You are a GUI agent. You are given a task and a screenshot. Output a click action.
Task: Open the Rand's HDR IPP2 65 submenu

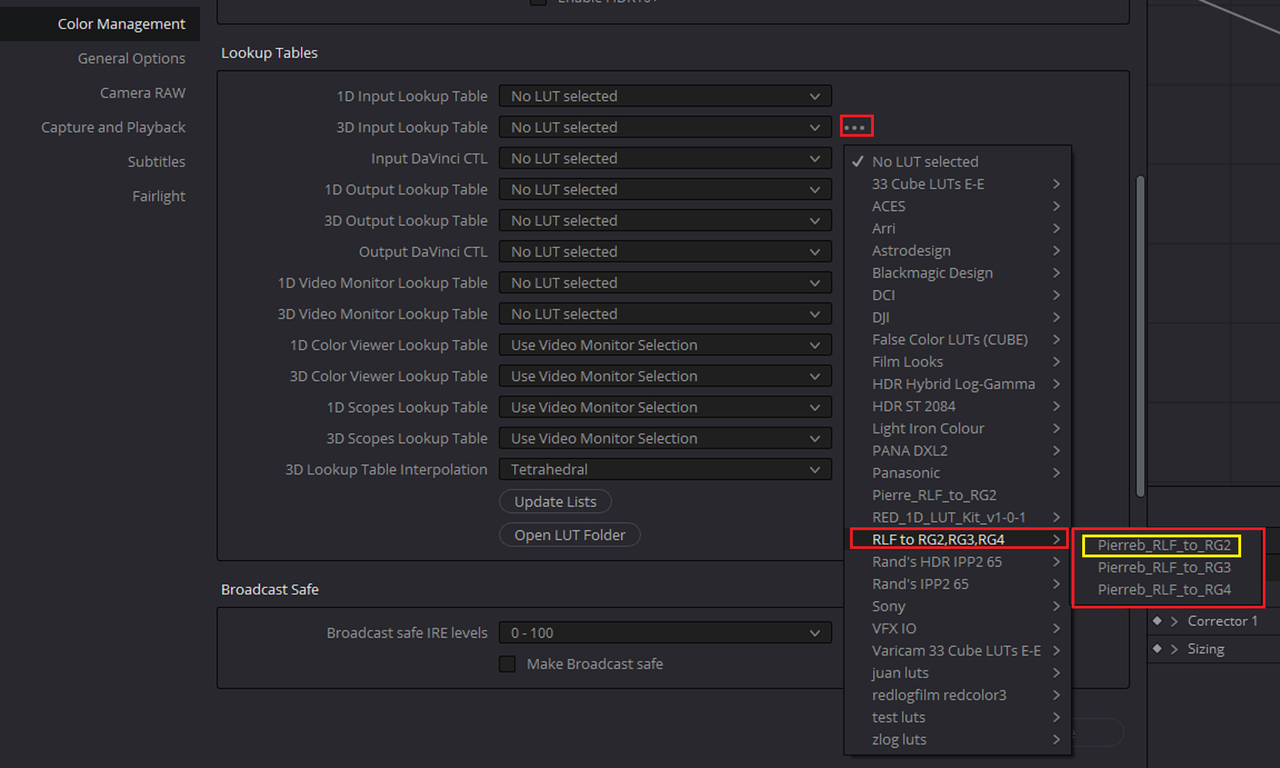click(958, 562)
